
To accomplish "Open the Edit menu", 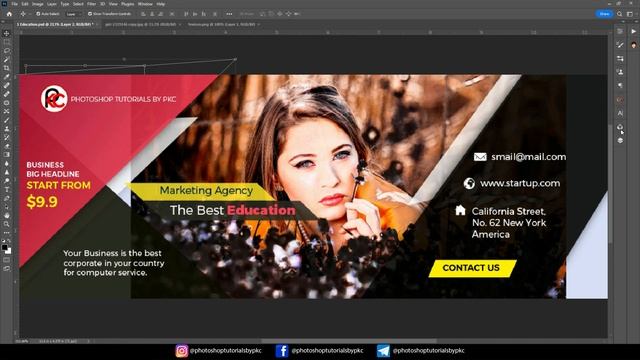I will [x=25, y=4].
